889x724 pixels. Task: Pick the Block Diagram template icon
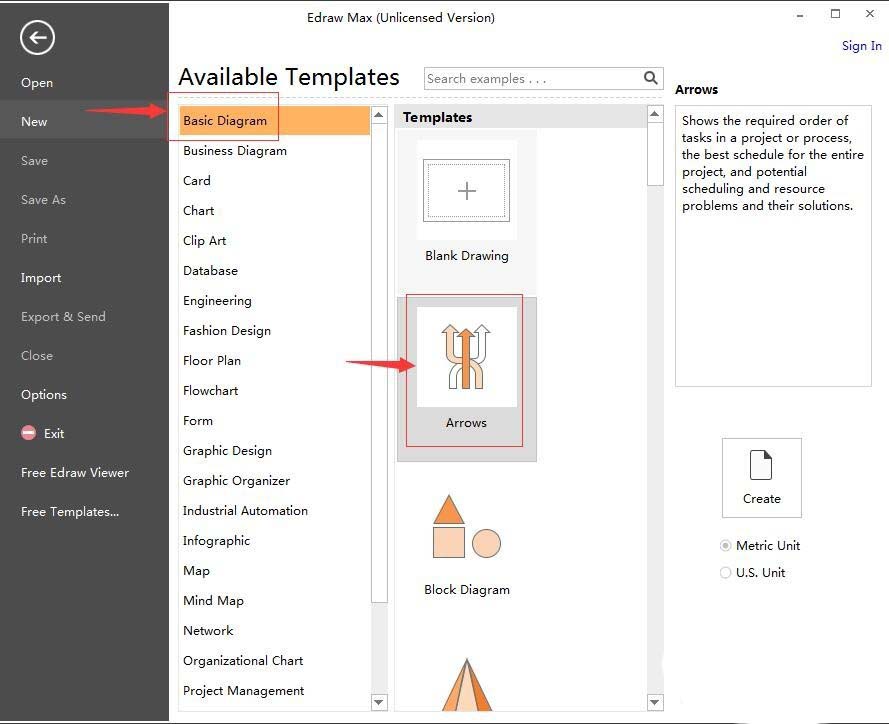pos(467,527)
